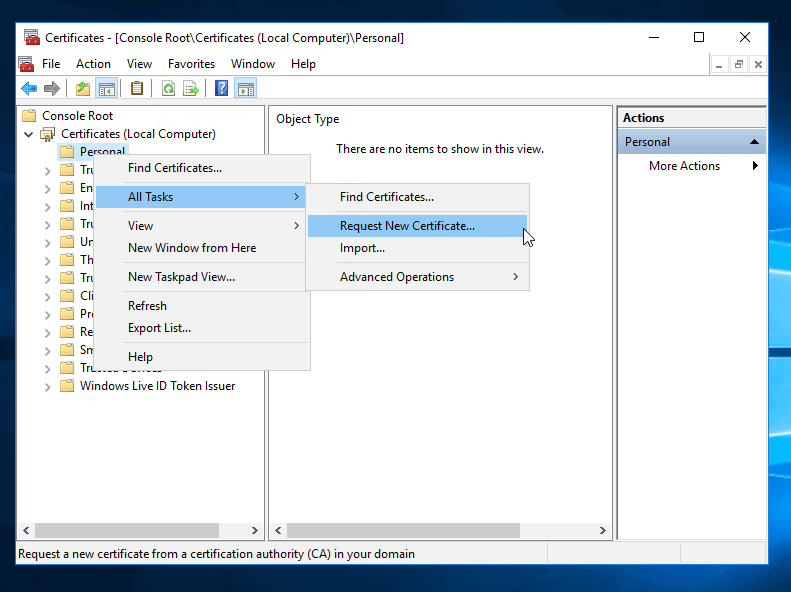
Task: Click the Refresh toolbar icon
Action: pos(168,89)
